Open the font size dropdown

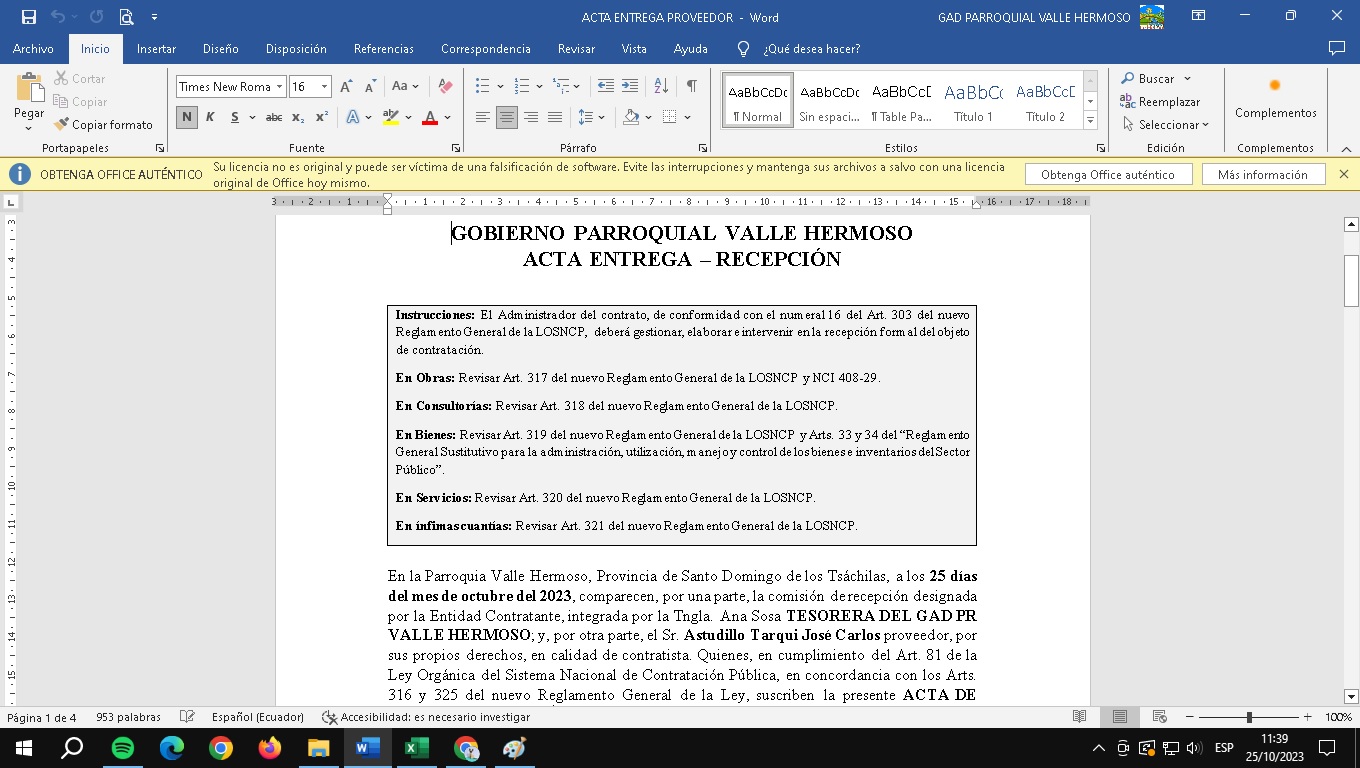(324, 87)
